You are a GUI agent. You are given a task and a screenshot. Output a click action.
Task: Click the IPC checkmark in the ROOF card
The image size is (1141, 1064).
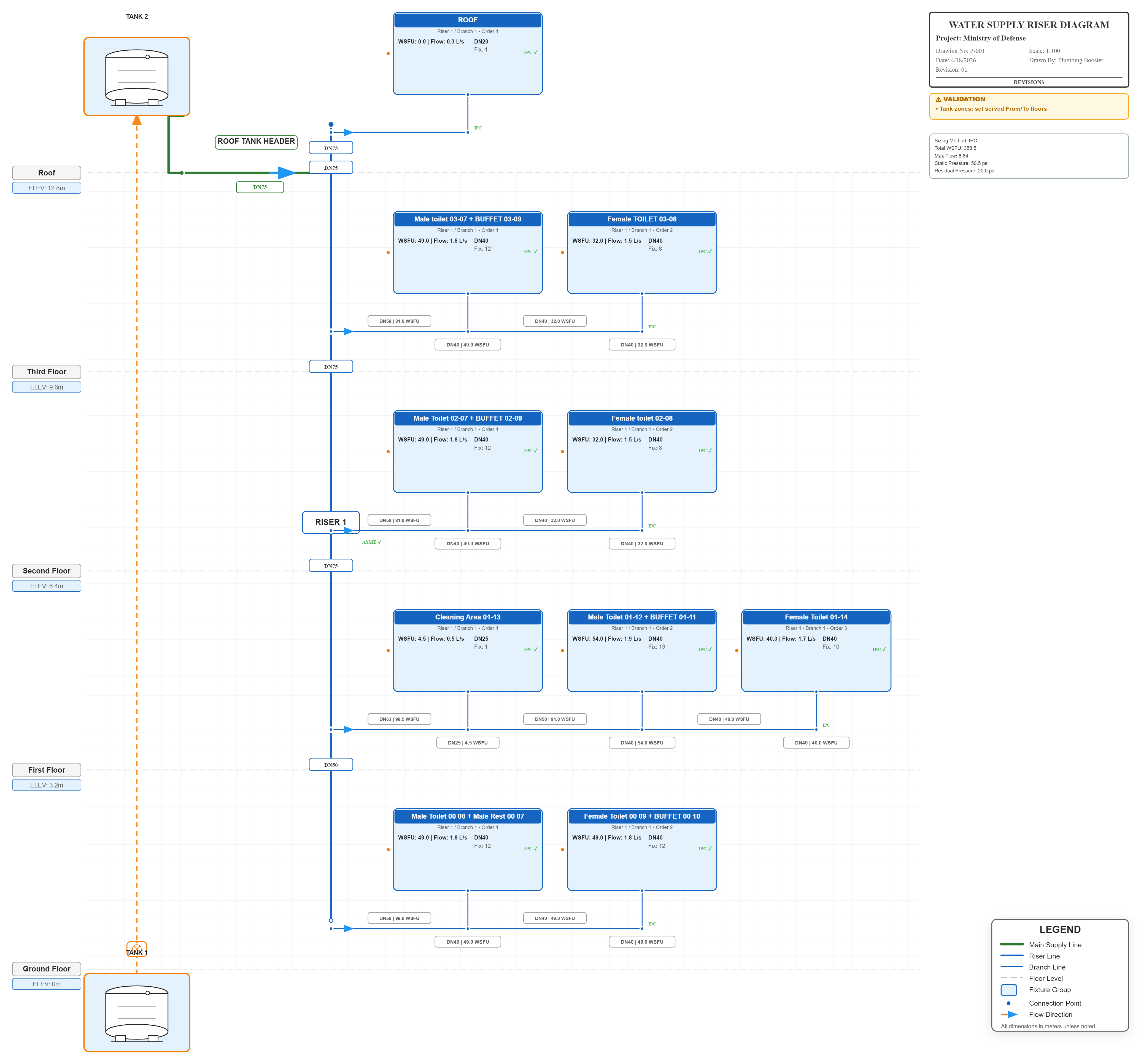tap(530, 52)
